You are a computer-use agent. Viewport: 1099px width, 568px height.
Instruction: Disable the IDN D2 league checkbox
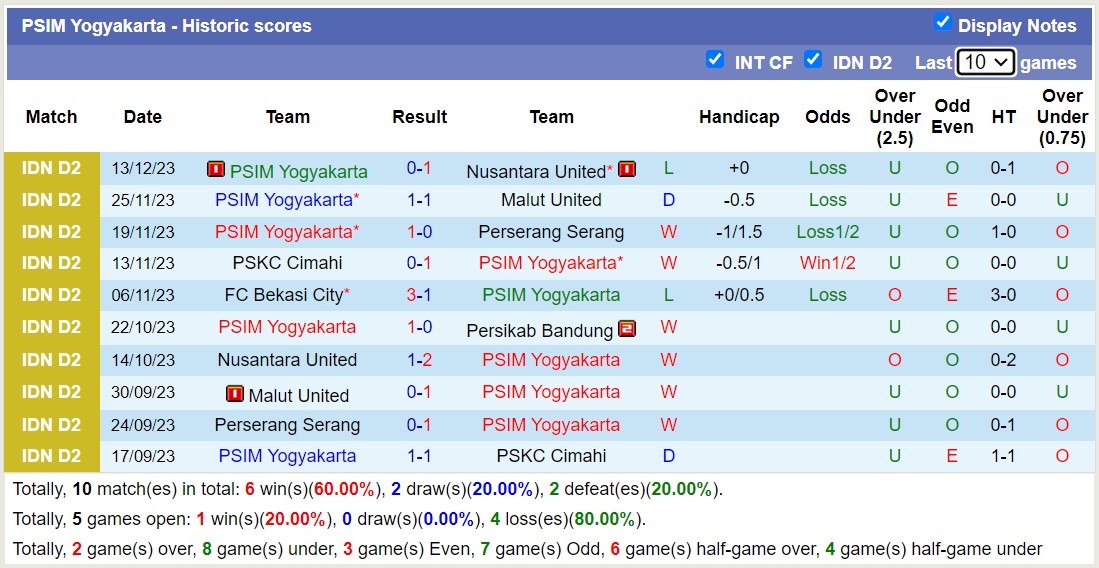[x=813, y=60]
